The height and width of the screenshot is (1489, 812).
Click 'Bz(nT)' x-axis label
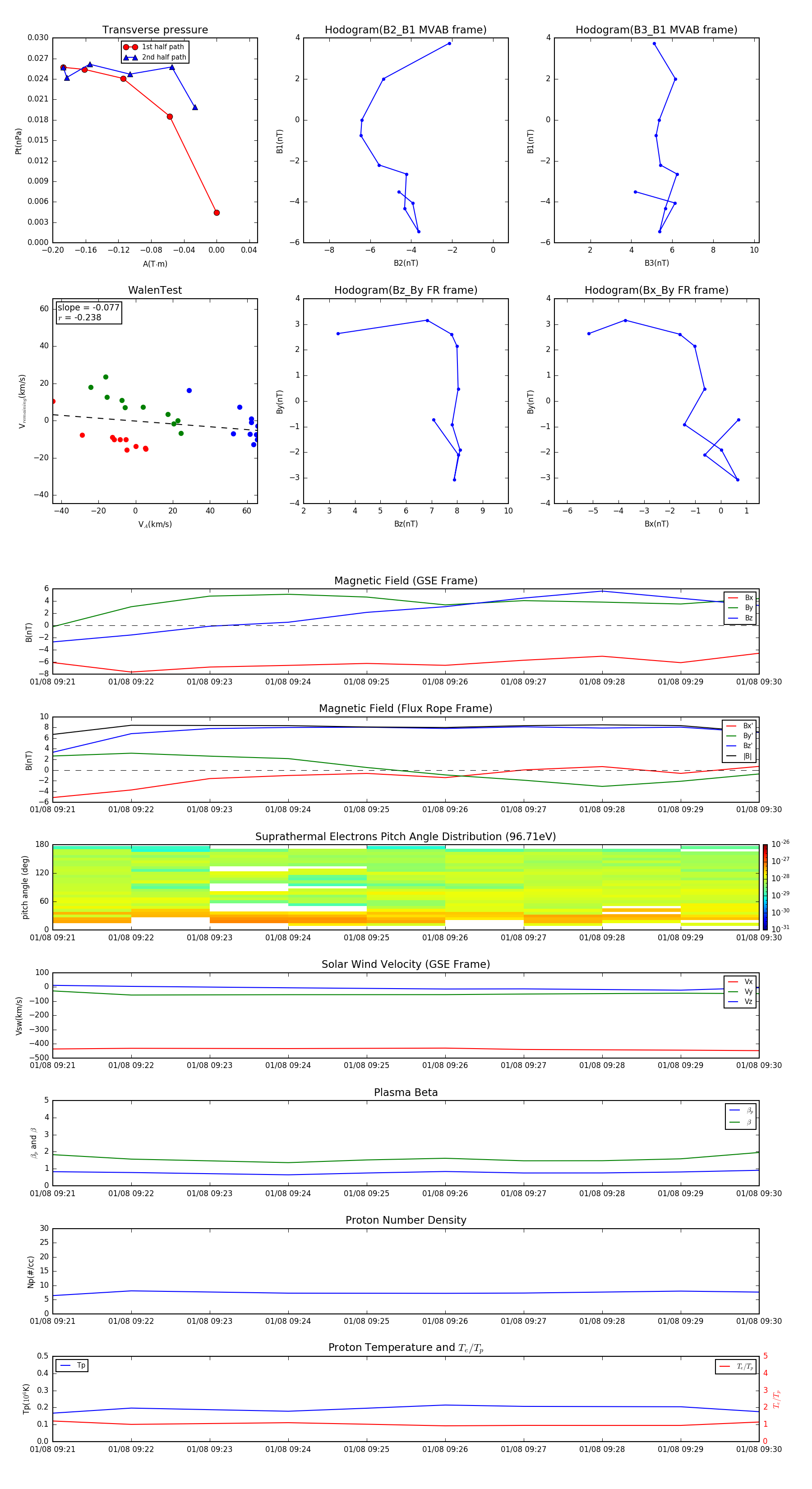pos(406,524)
